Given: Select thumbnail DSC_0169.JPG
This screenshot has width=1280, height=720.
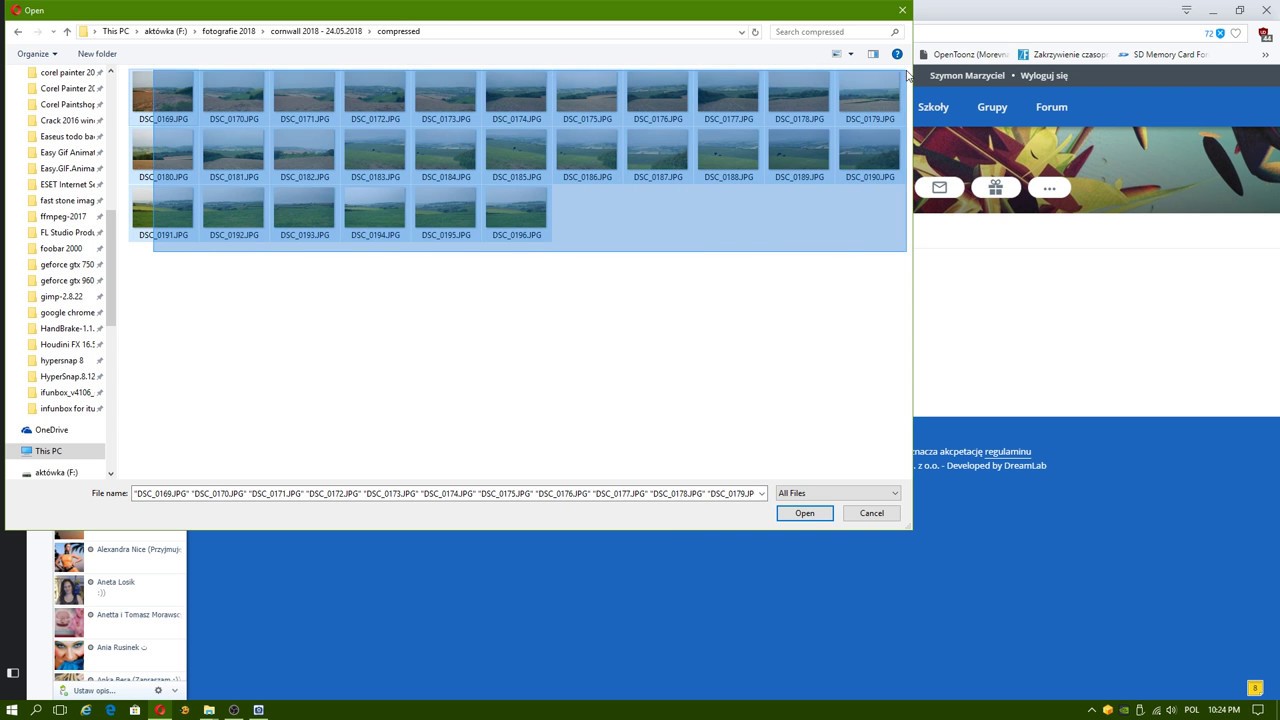Looking at the screenshot, I should pos(163,98).
